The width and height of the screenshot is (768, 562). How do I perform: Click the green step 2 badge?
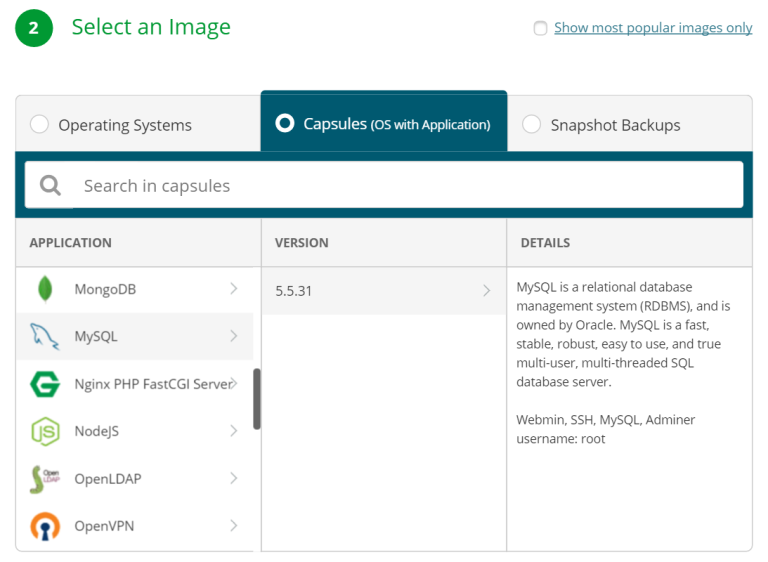[x=33, y=28]
